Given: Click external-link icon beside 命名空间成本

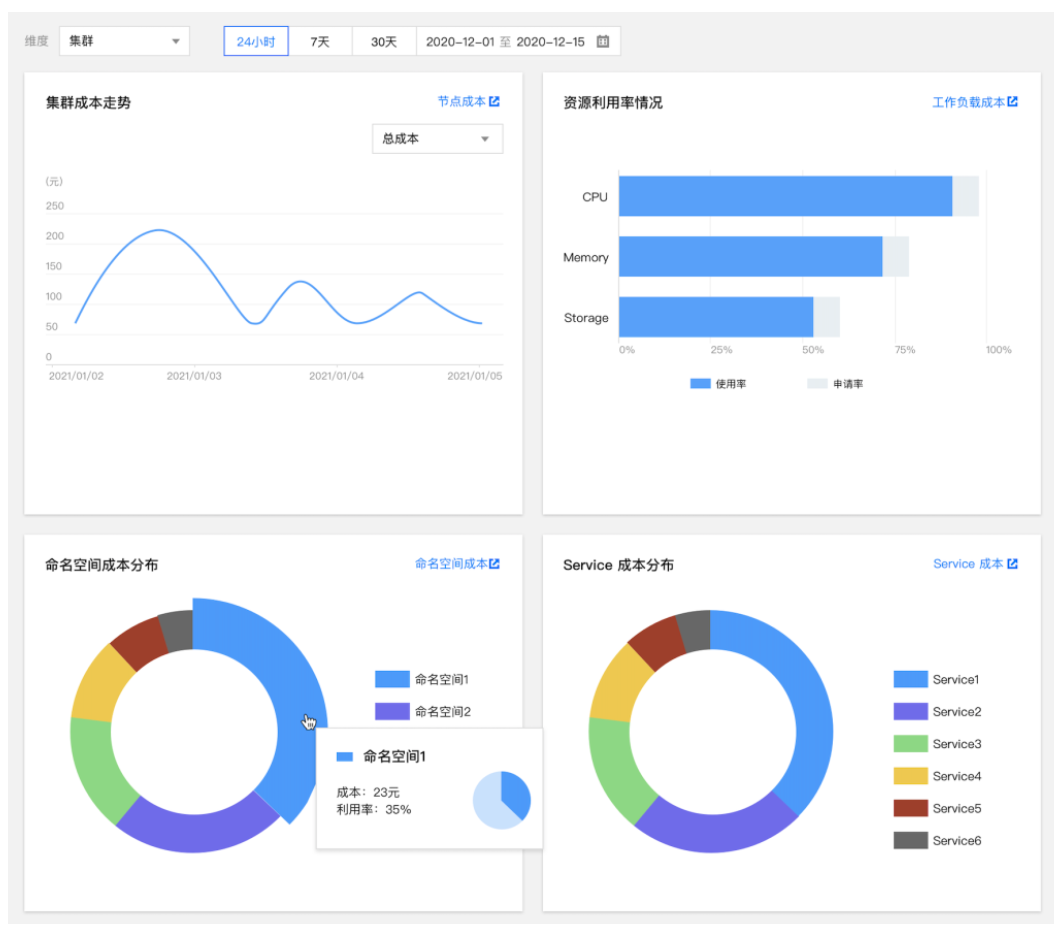Looking at the screenshot, I should (494, 564).
